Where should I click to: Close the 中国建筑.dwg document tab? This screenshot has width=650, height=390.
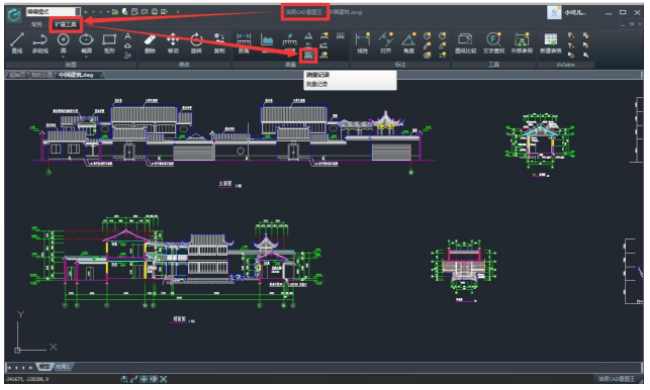pos(102,75)
